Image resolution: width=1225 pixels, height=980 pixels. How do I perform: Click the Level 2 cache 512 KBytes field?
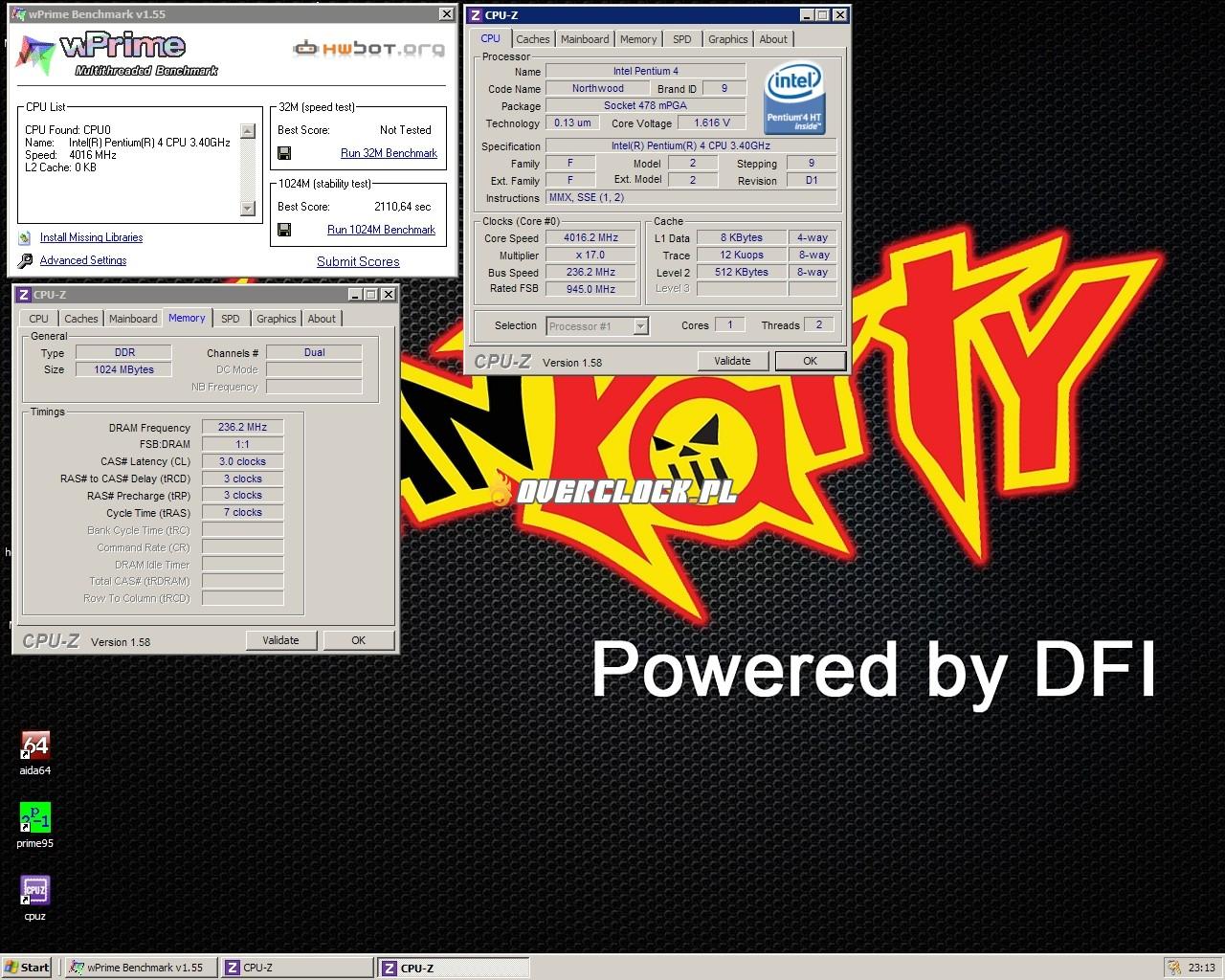(742, 272)
